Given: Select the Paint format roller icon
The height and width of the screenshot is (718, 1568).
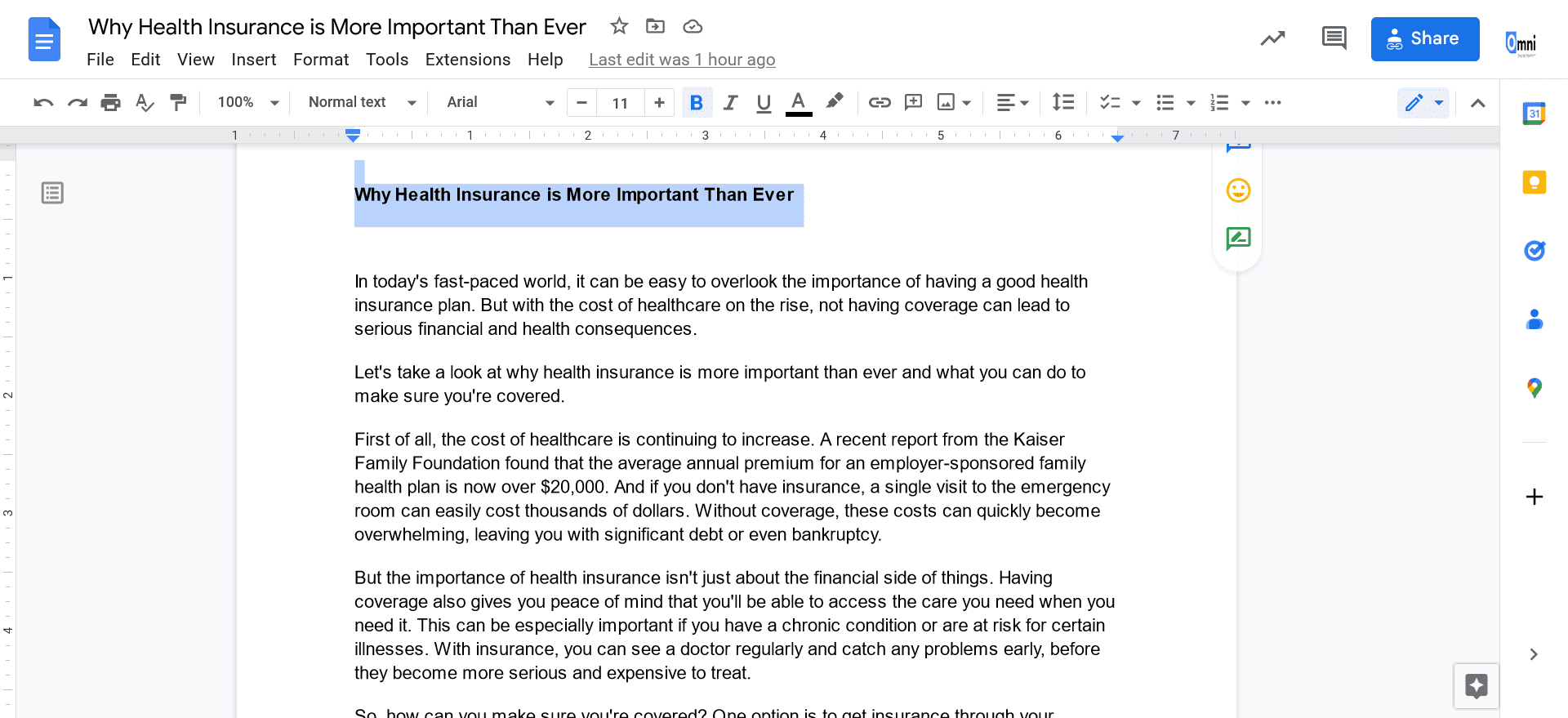Looking at the screenshot, I should click(x=177, y=102).
